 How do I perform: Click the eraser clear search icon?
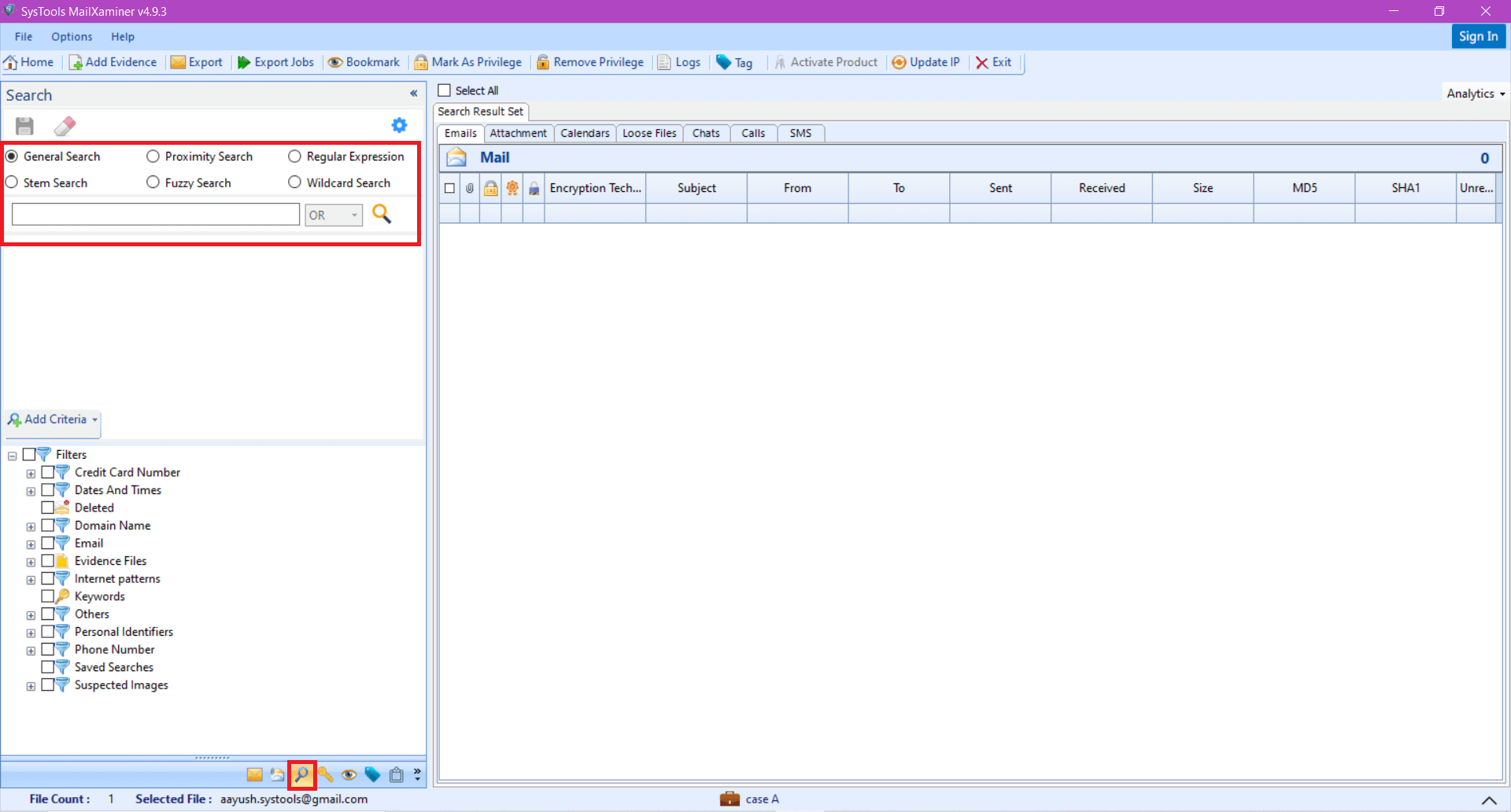pos(65,126)
